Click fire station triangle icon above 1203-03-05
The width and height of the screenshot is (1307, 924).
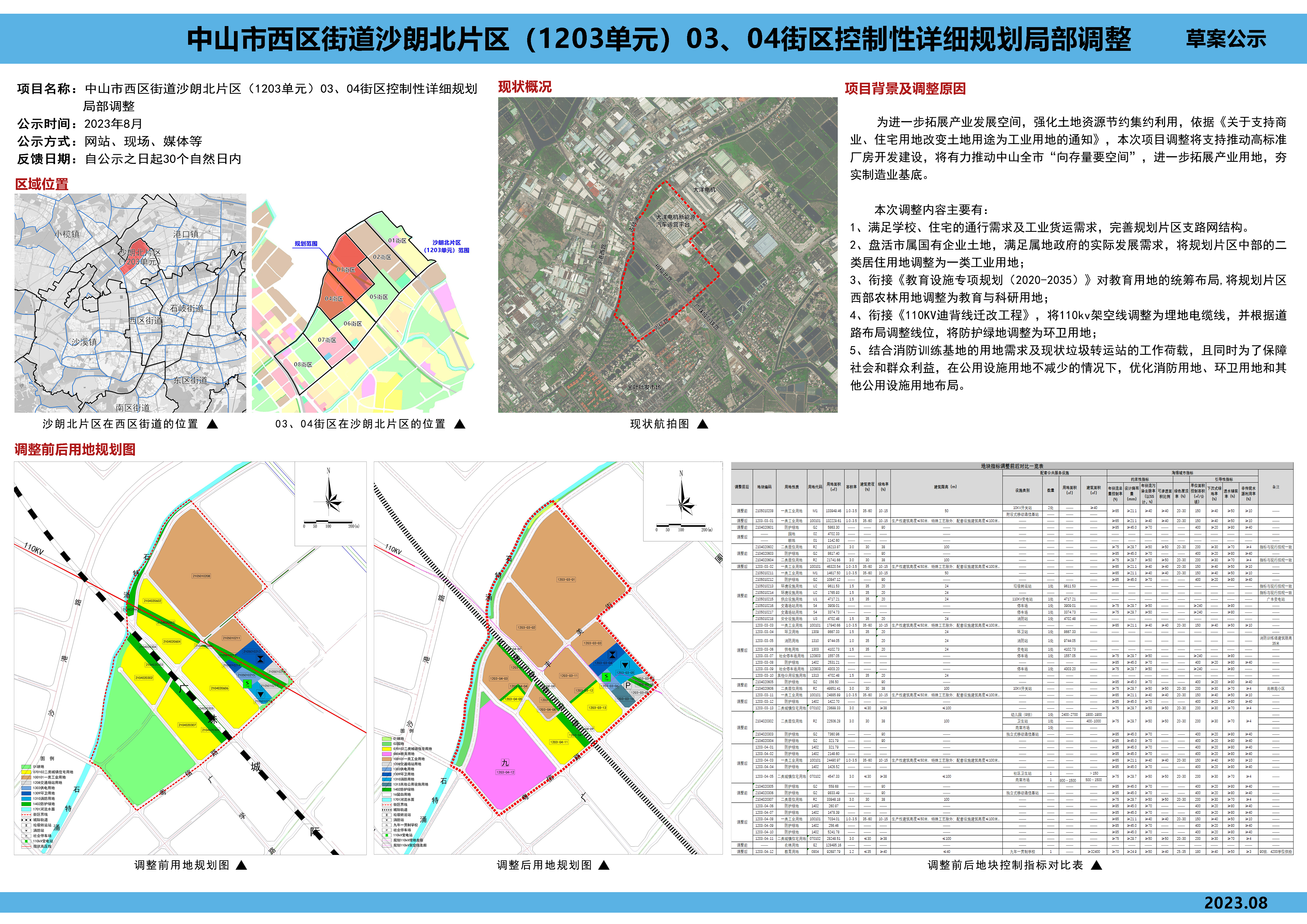point(625,665)
